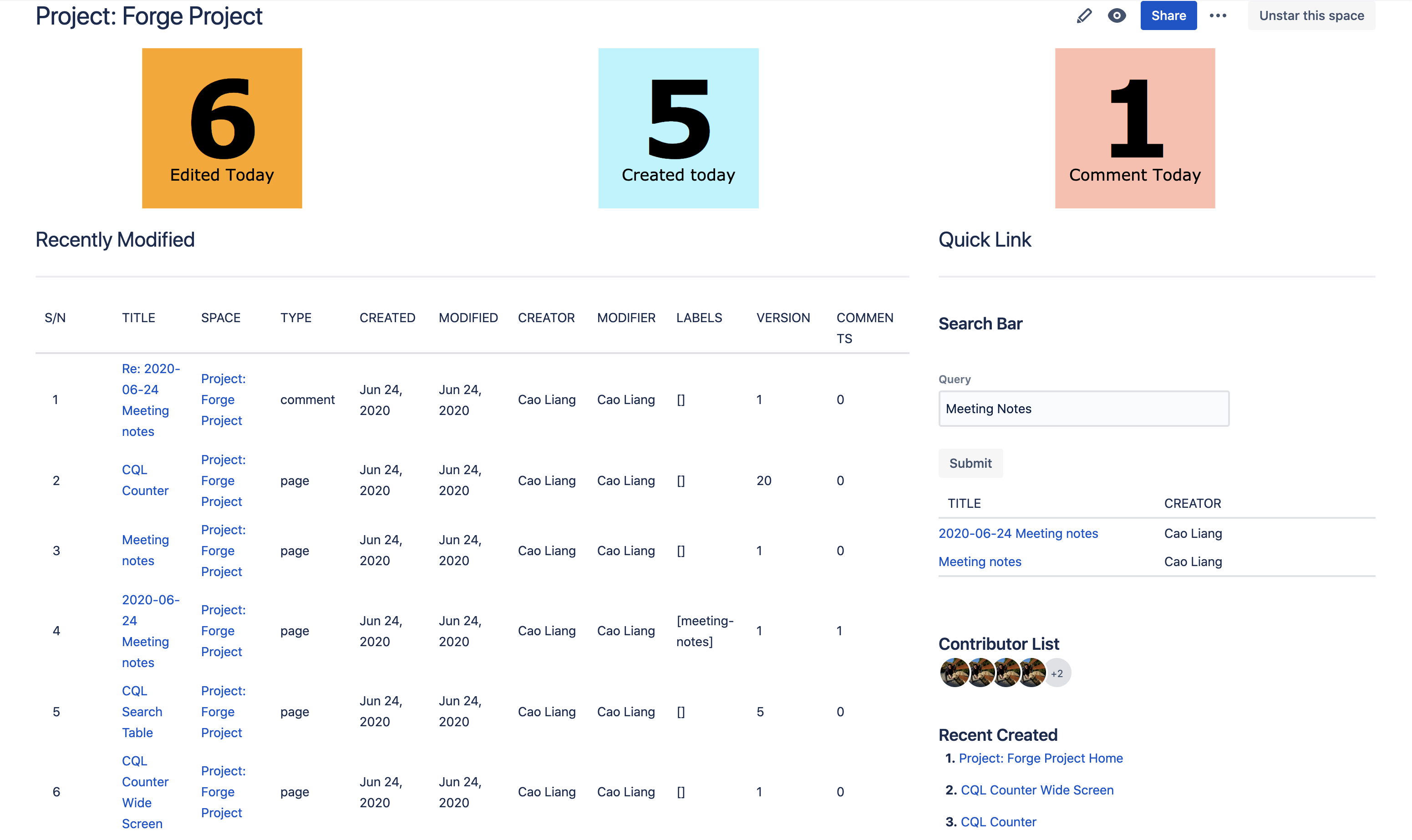The width and height of the screenshot is (1412, 840).
Task: Click the pencil edit page icon
Action: (x=1084, y=16)
